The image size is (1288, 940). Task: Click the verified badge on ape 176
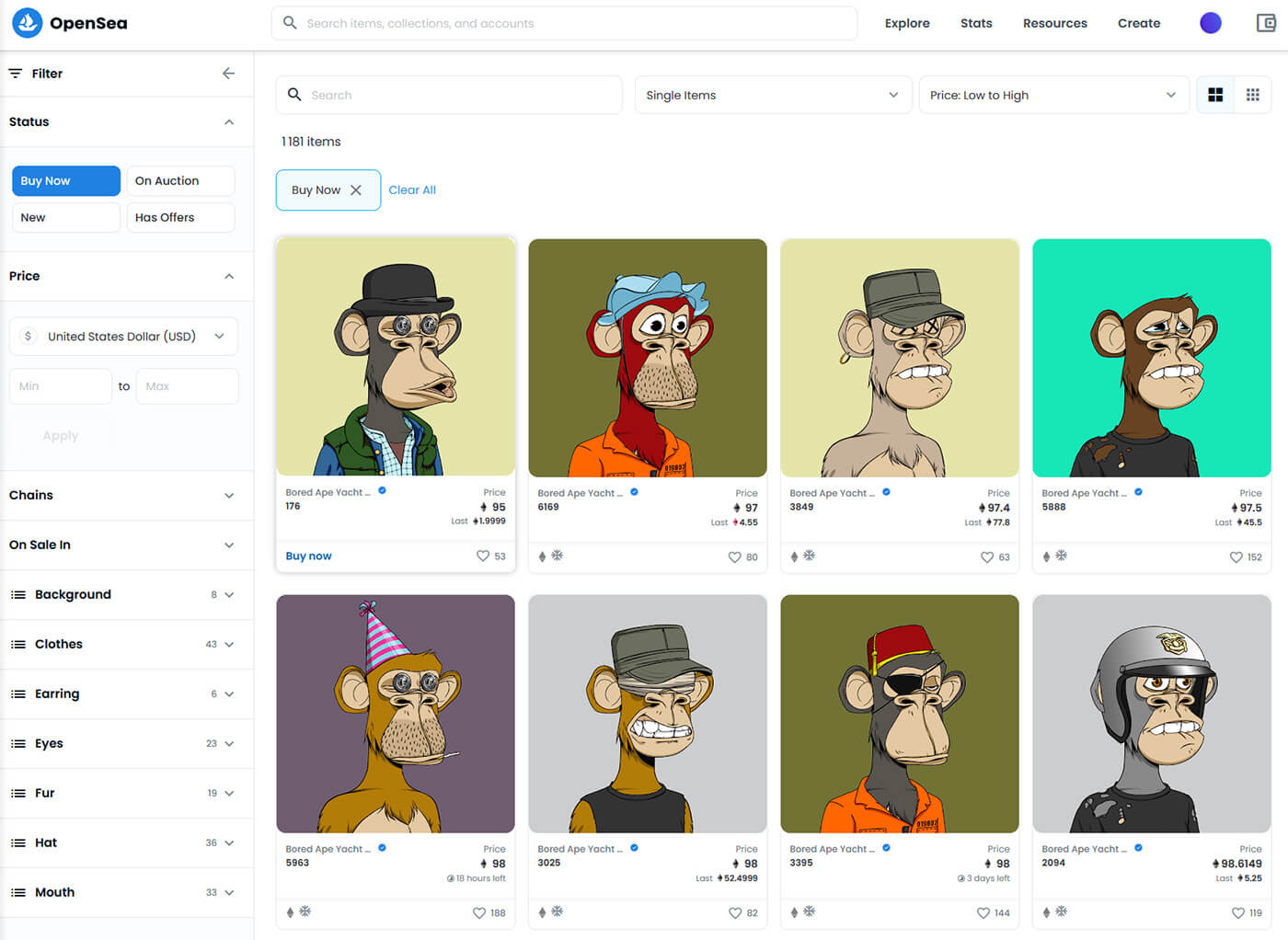pos(382,491)
